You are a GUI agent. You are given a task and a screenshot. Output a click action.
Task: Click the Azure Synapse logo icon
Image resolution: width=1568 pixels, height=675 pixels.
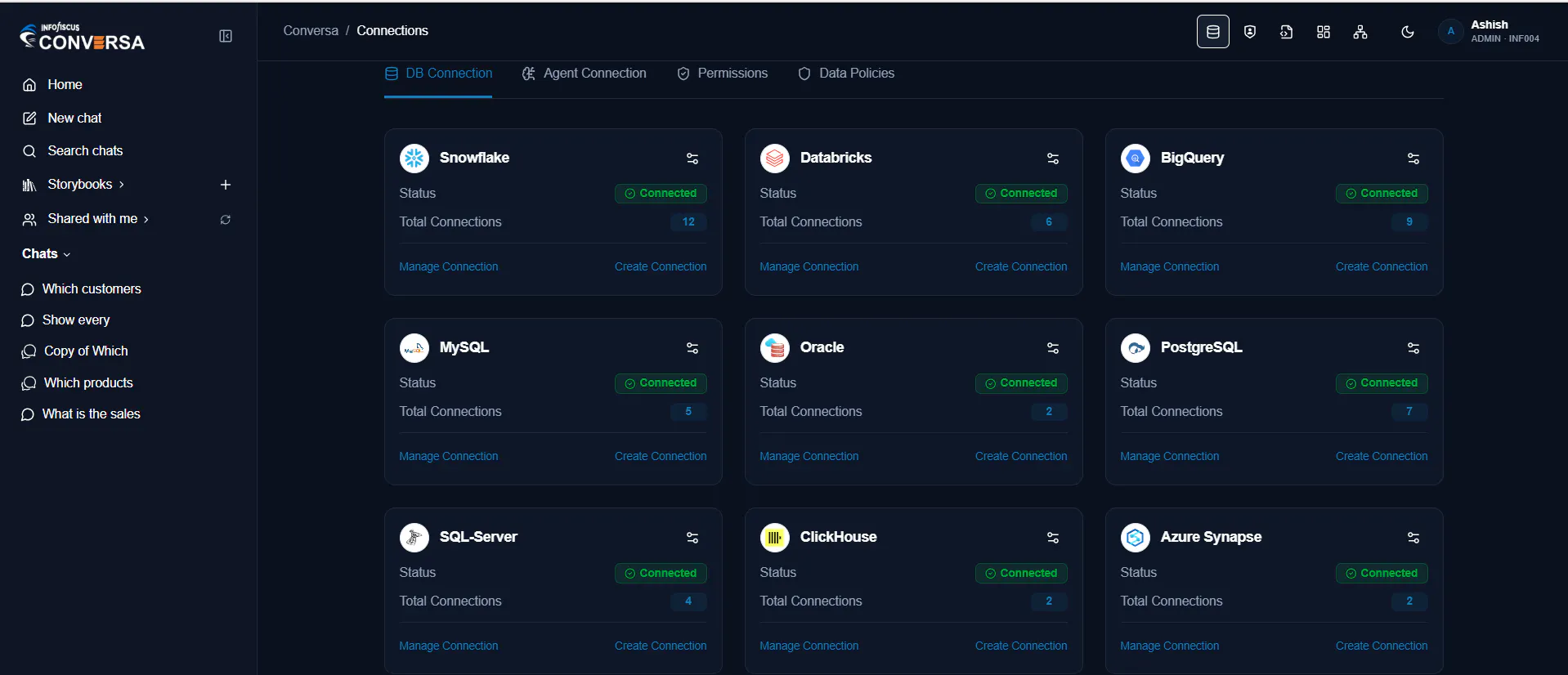click(x=1136, y=537)
